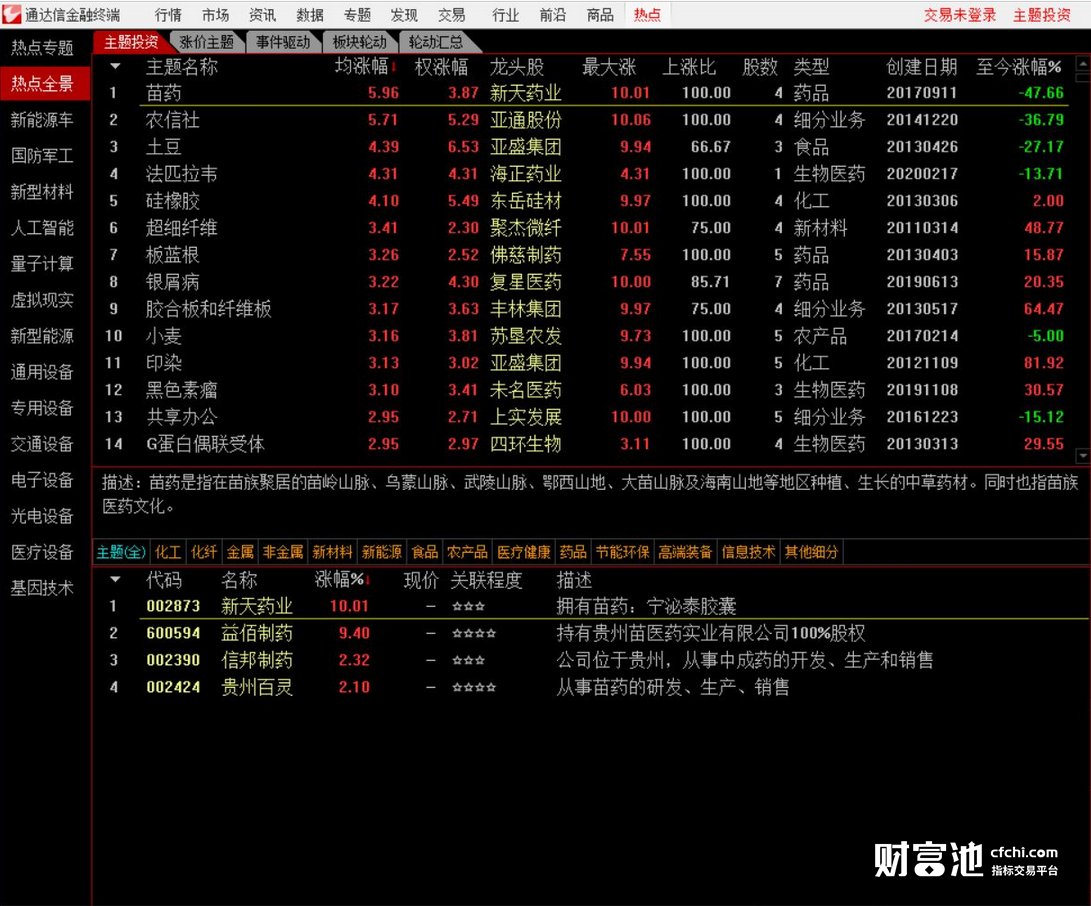
Task: Filter by the 新能源 category tab
Action: [x=382, y=553]
